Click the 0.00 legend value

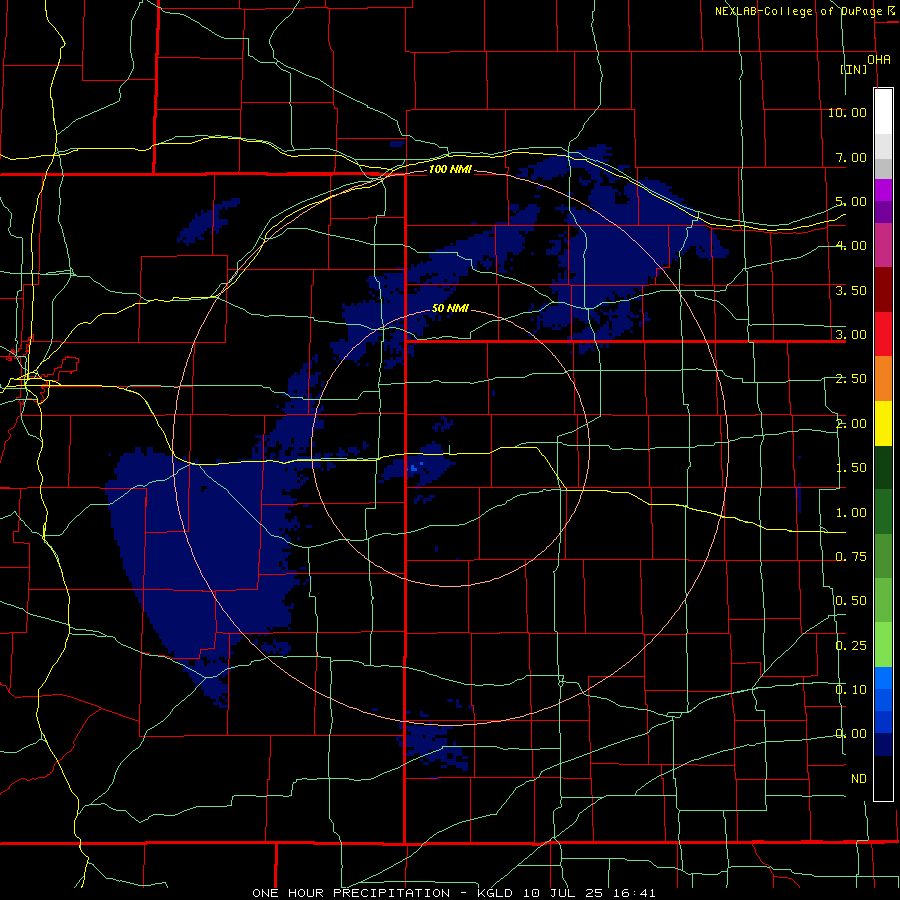[x=851, y=734]
